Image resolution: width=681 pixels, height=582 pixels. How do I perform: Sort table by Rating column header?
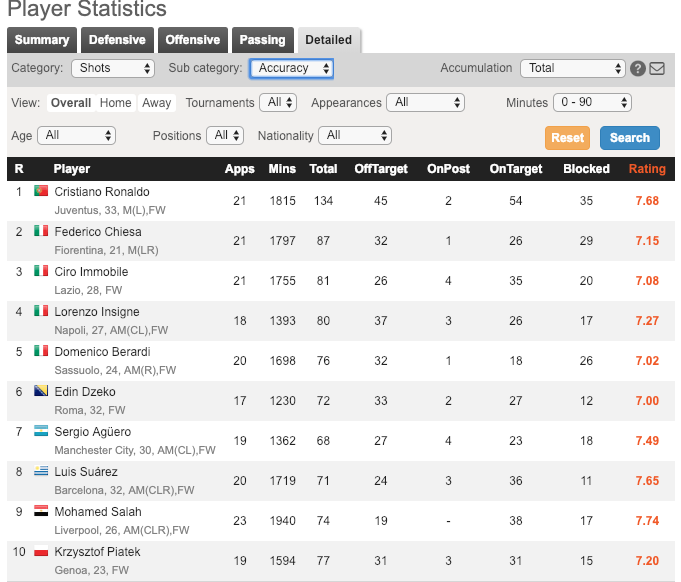(x=646, y=169)
